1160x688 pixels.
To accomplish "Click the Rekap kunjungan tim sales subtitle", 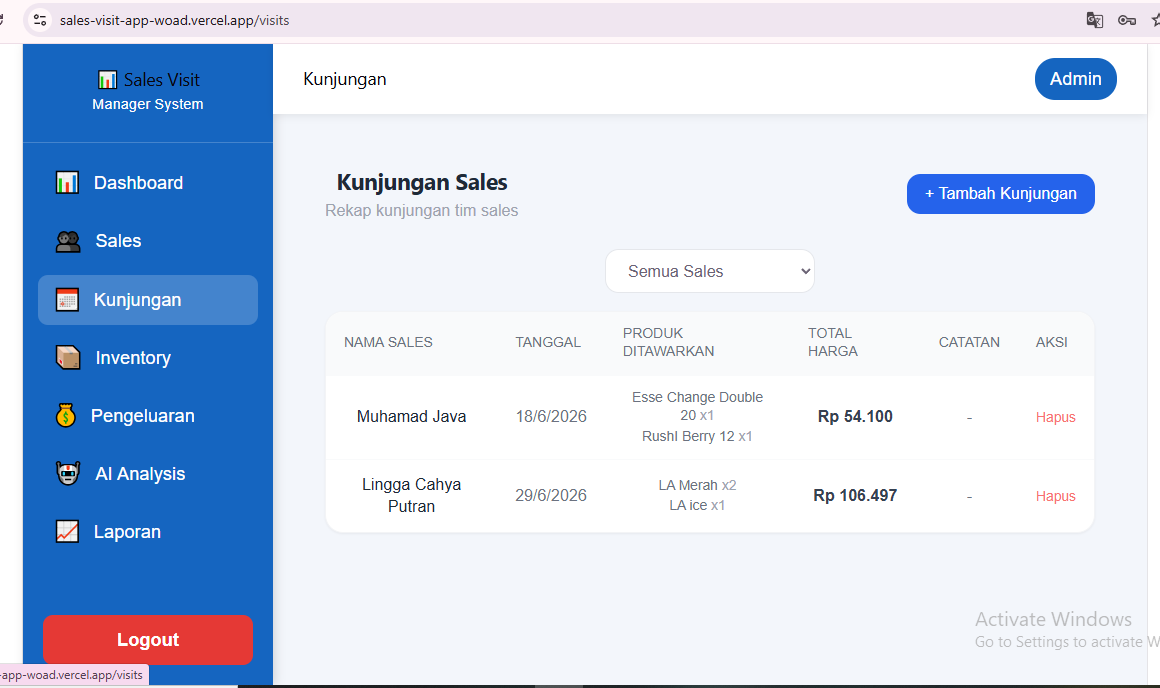I will click(422, 211).
